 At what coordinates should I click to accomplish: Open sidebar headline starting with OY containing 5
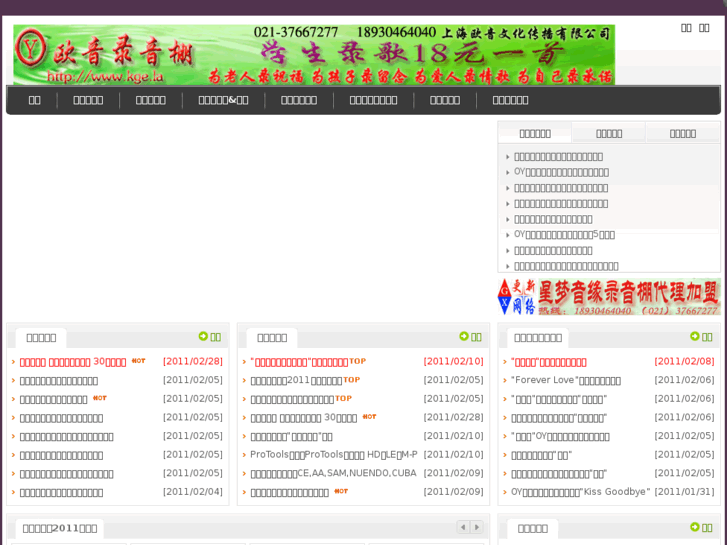click(x=564, y=235)
